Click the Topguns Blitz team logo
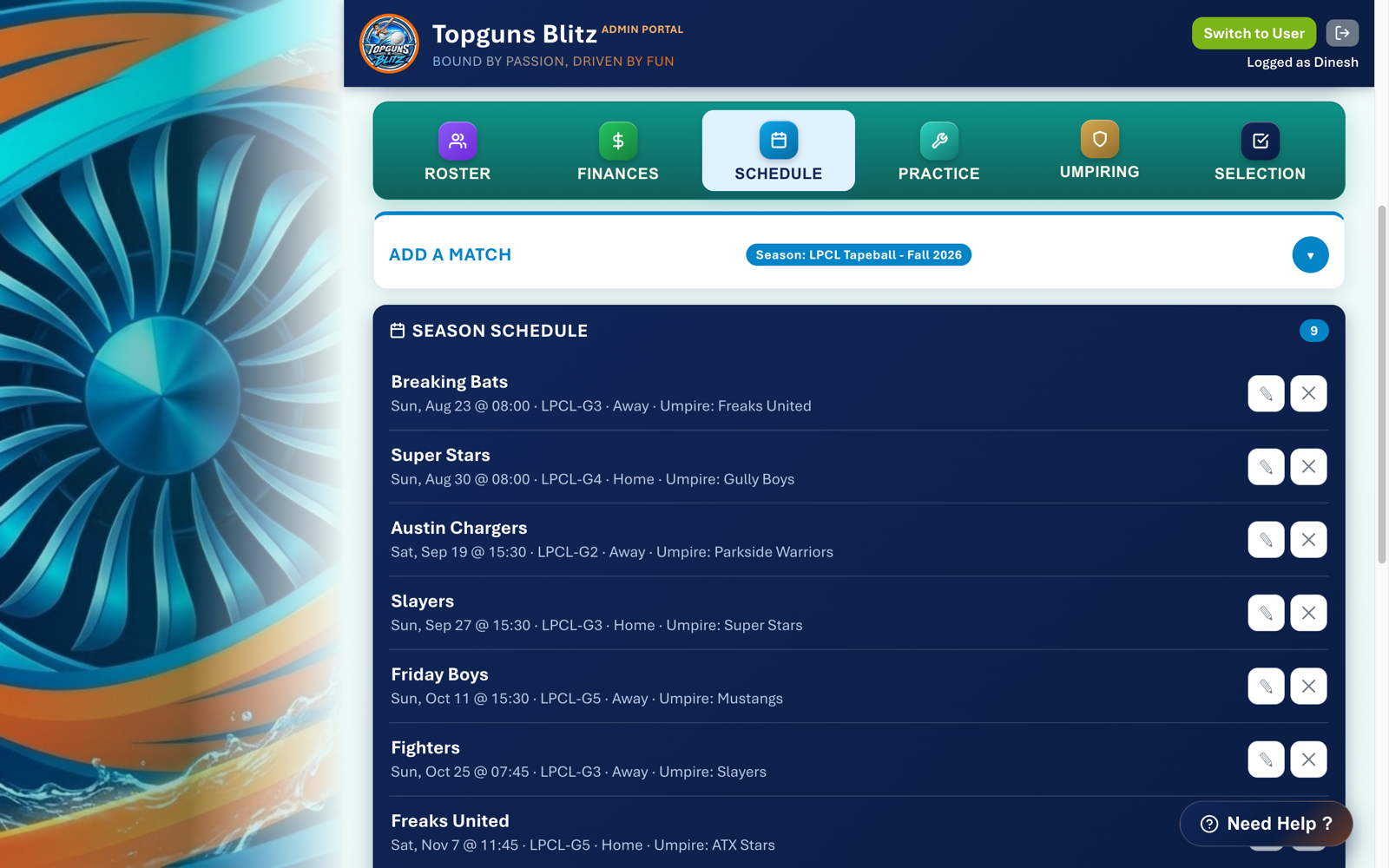Image resolution: width=1389 pixels, height=868 pixels. point(389,43)
